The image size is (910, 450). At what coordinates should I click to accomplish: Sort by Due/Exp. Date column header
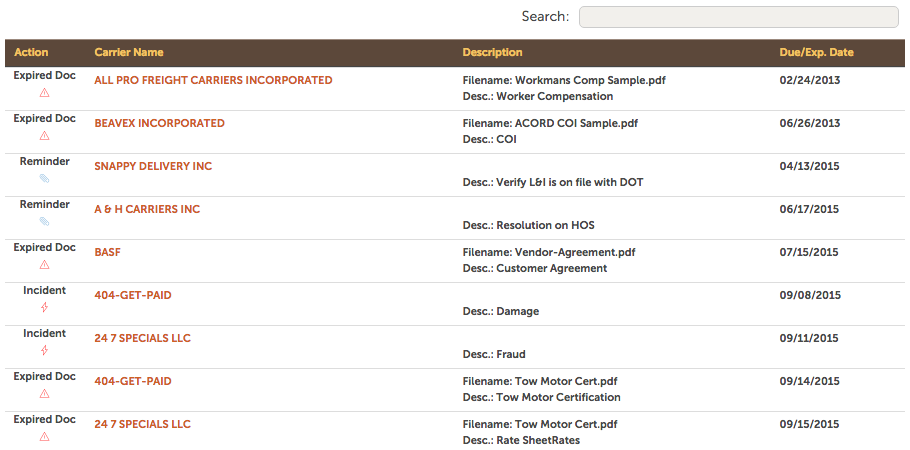pos(817,52)
